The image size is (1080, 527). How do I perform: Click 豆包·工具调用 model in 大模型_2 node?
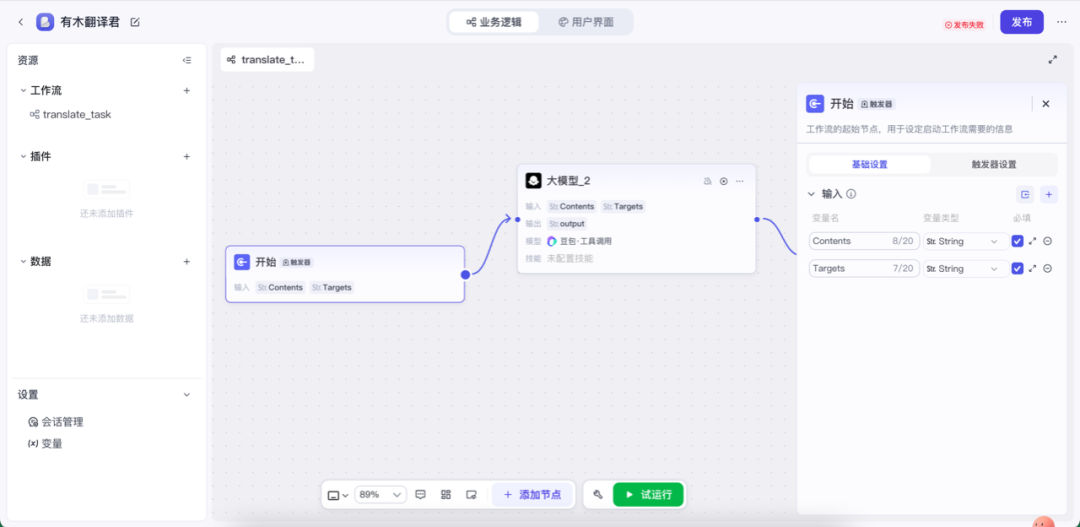579,241
